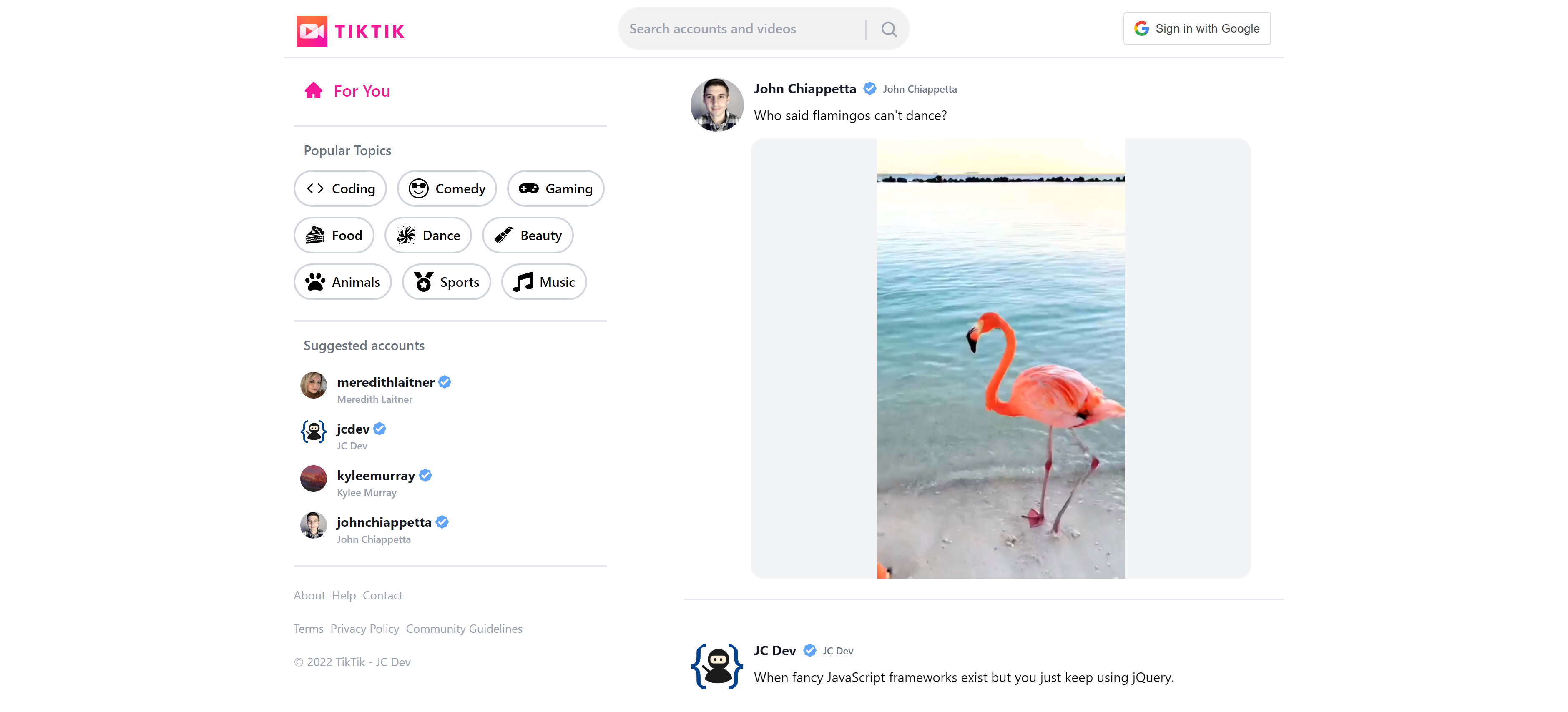Screen dimensions: 1568x712
Task: Select the Dance topic
Action: pos(429,236)
